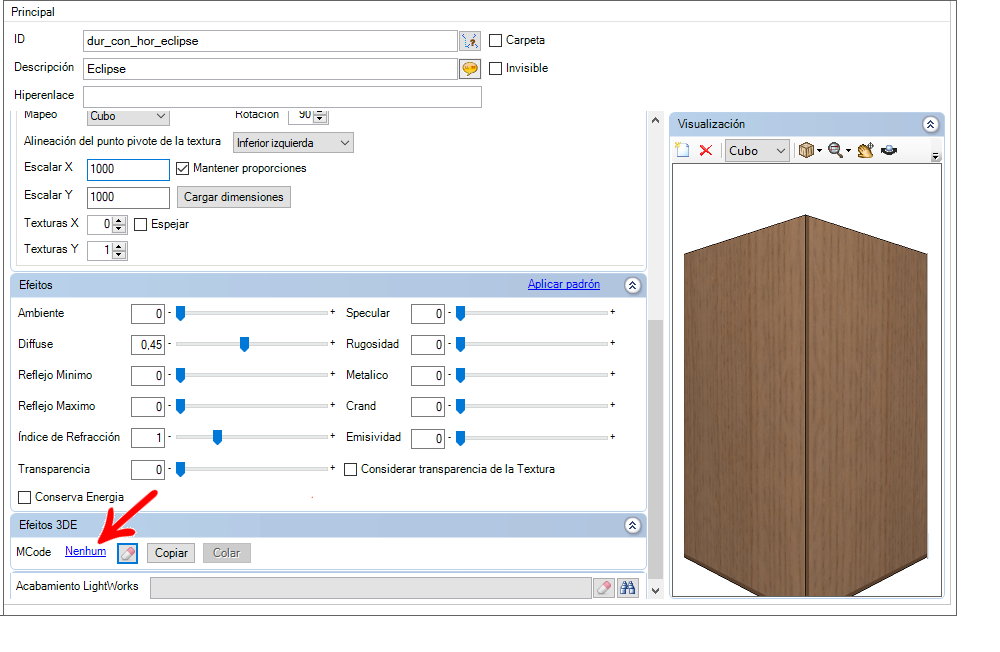Click the speech bubble icon beside Descripción
This screenshot has width=1000, height=652.
469,68
